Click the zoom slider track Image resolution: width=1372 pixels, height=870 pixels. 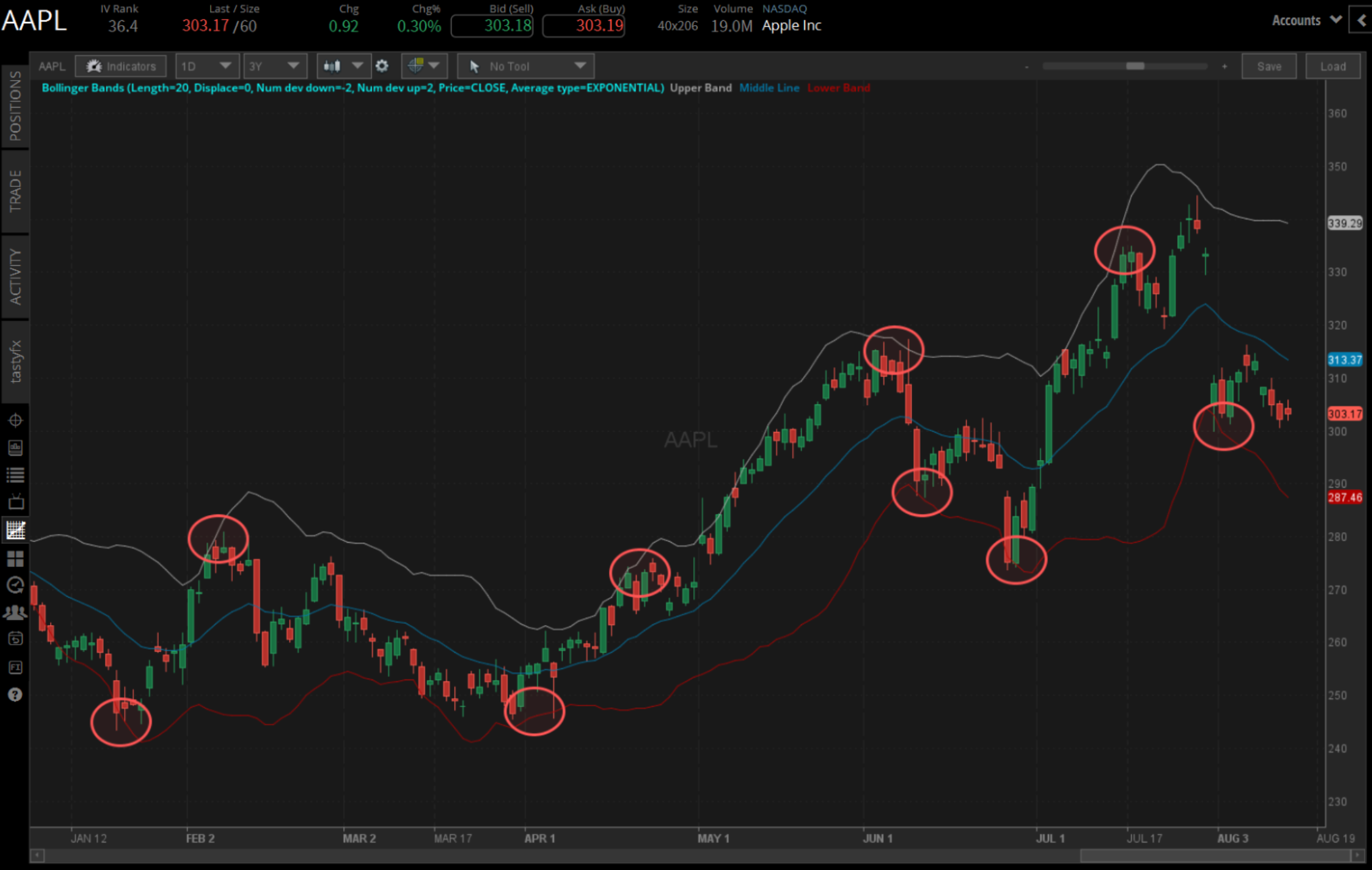1125,66
